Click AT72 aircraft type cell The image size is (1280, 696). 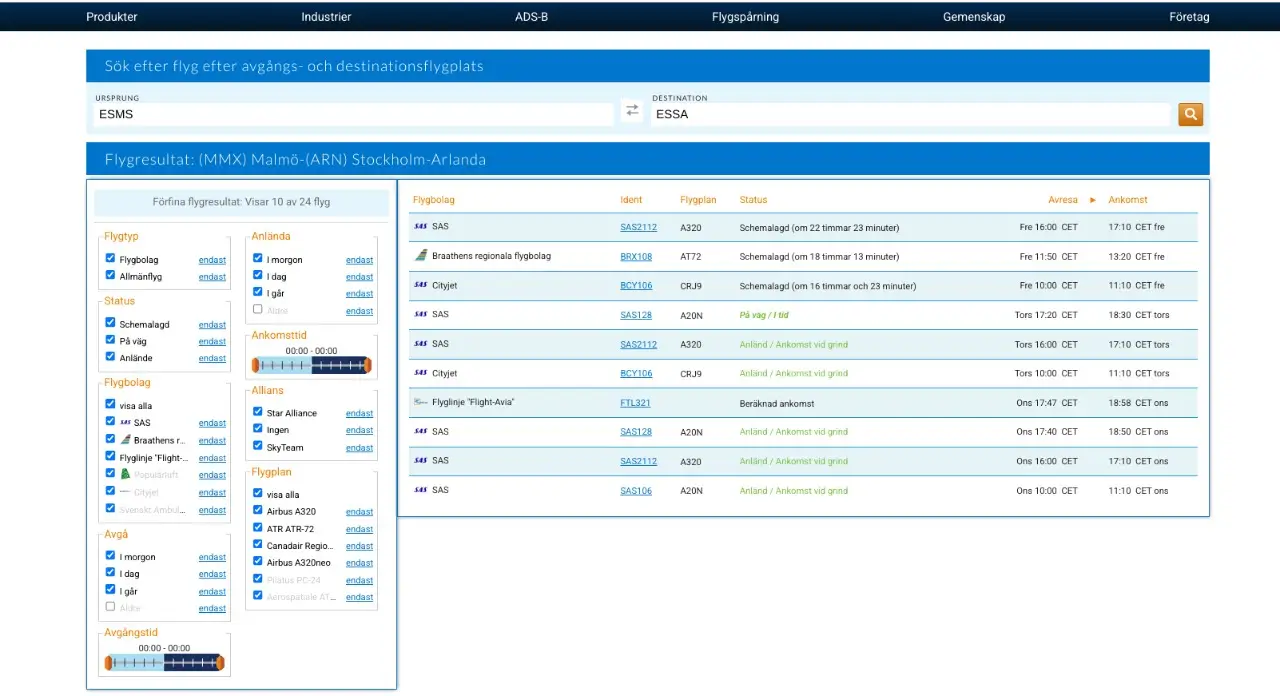point(691,257)
